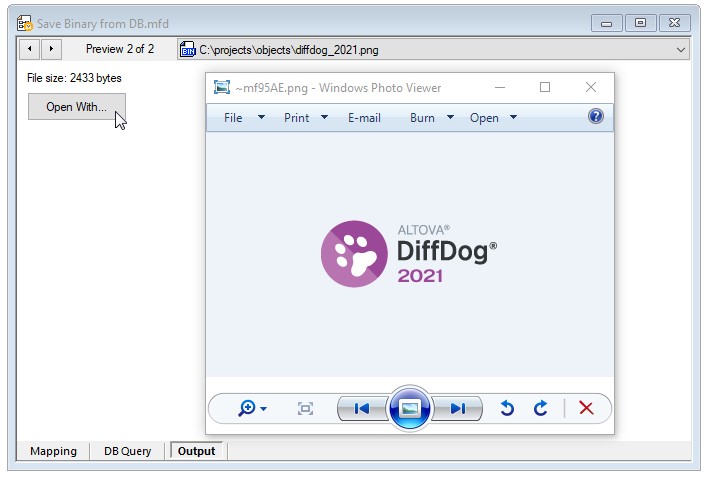The height and width of the screenshot is (479, 708).
Task: Click the actual size fit icon
Action: pyautogui.click(x=305, y=409)
